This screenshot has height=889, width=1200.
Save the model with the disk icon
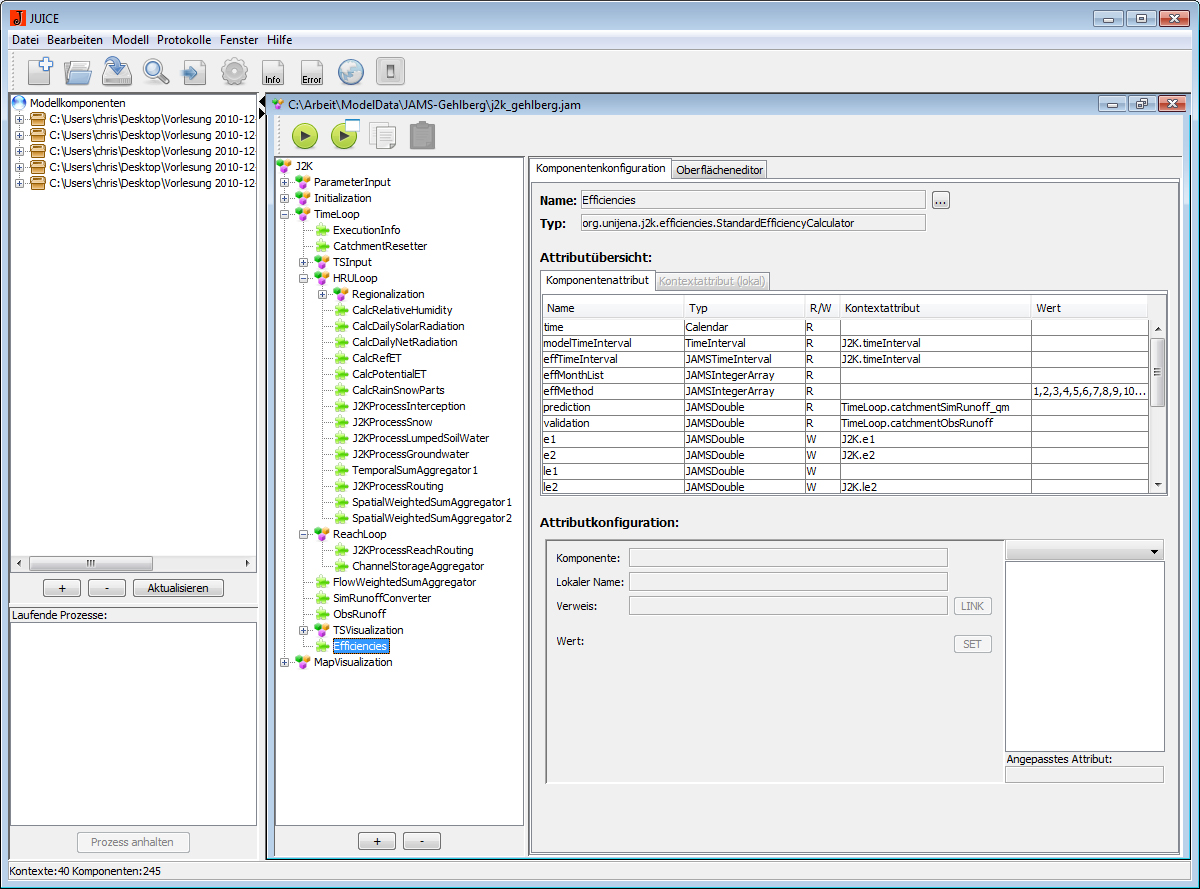[117, 71]
